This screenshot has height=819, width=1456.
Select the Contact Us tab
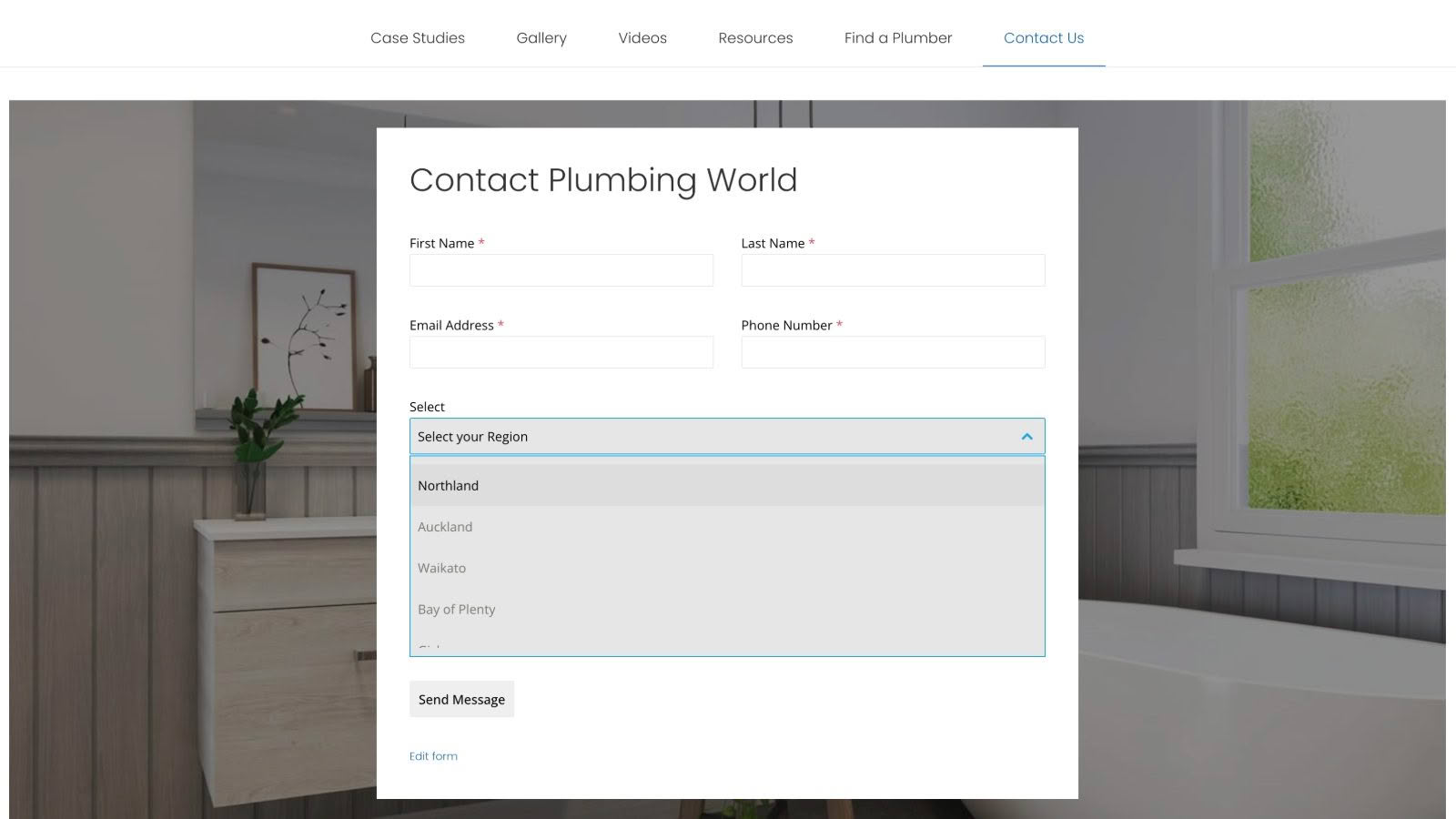point(1044,37)
